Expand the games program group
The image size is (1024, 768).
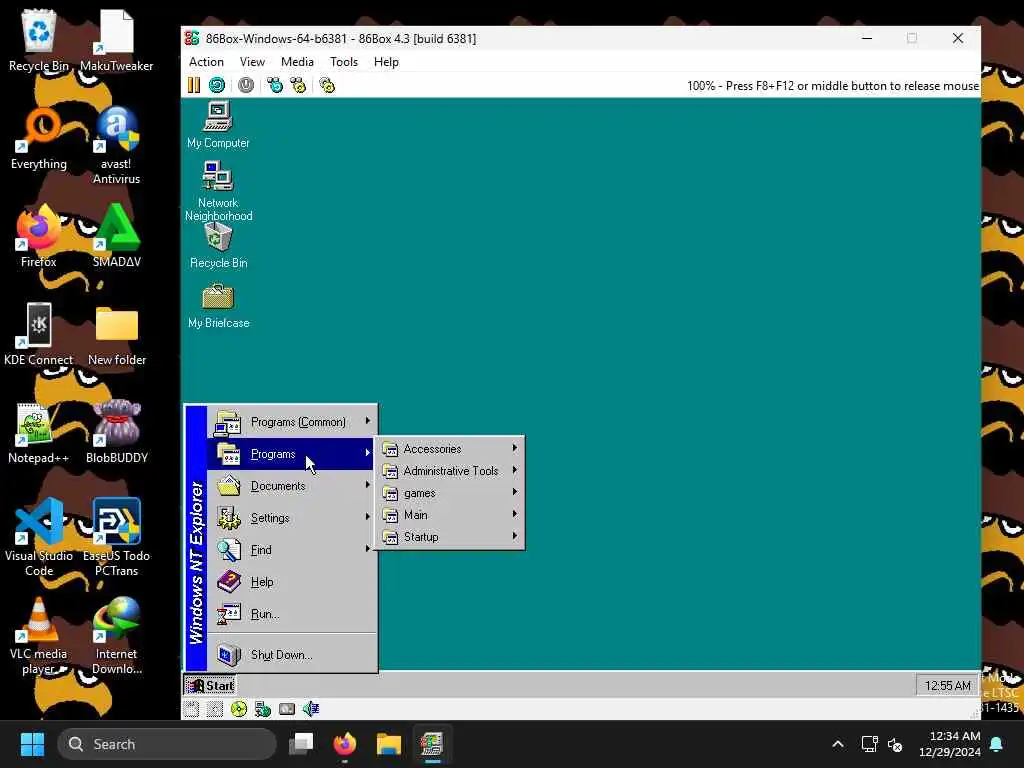[x=449, y=493]
